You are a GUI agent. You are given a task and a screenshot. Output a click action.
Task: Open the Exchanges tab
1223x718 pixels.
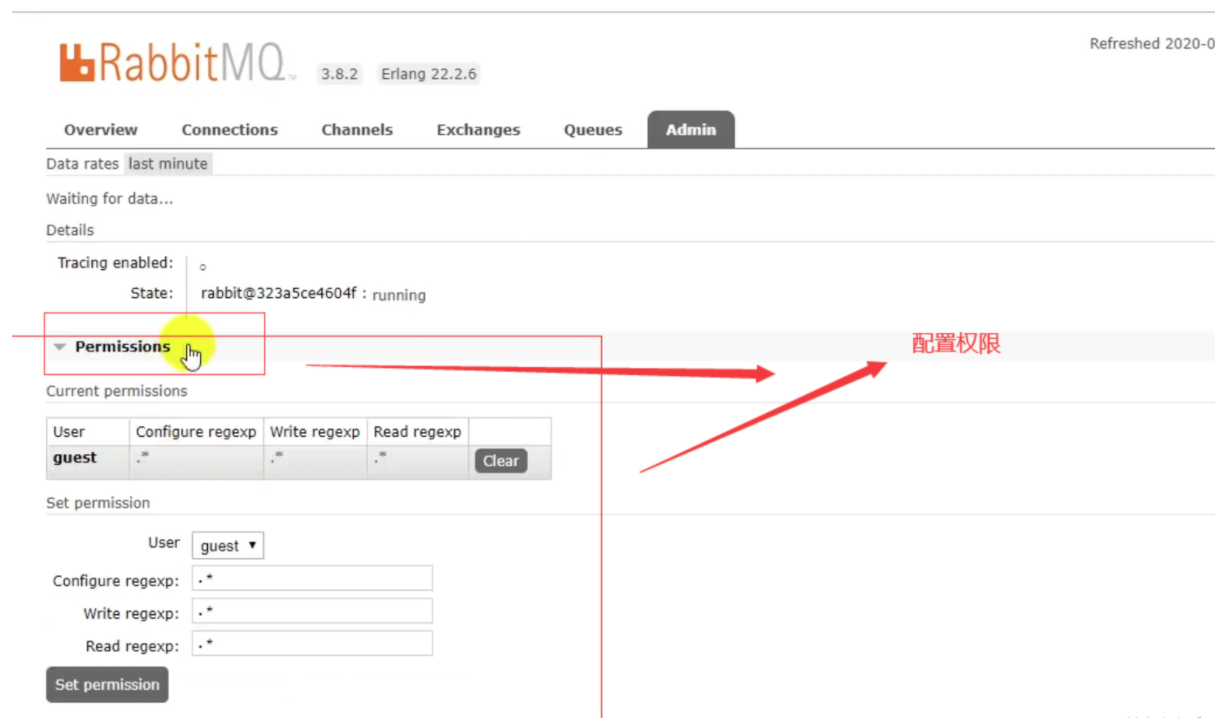478,130
